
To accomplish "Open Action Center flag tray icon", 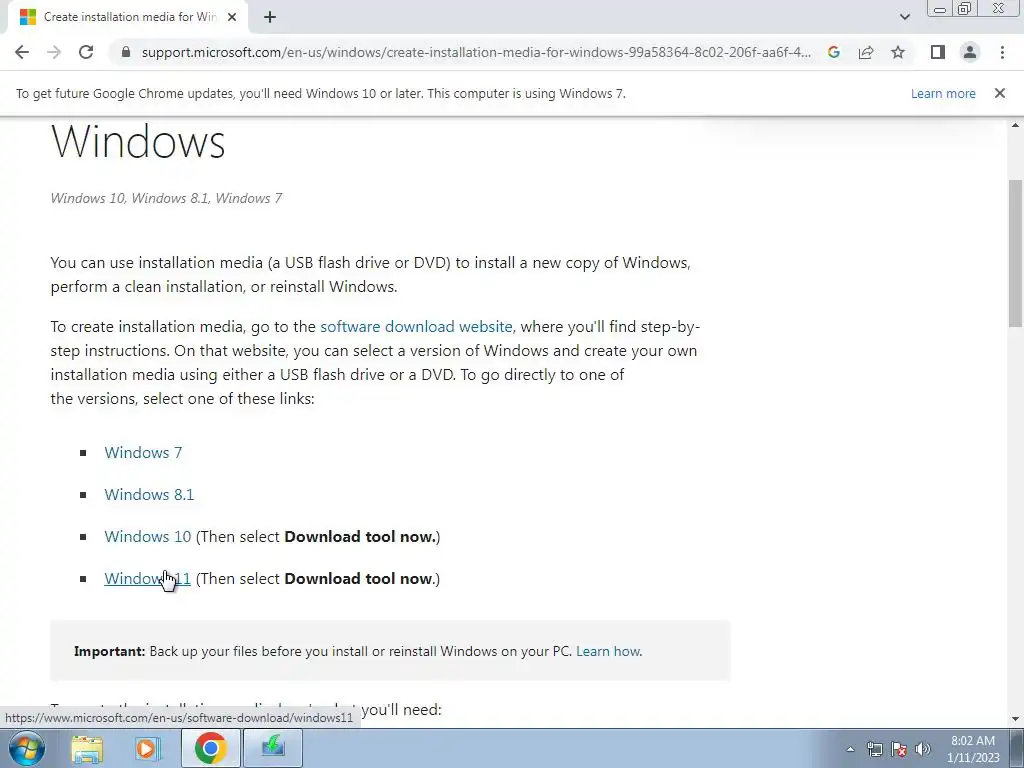I will point(899,749).
